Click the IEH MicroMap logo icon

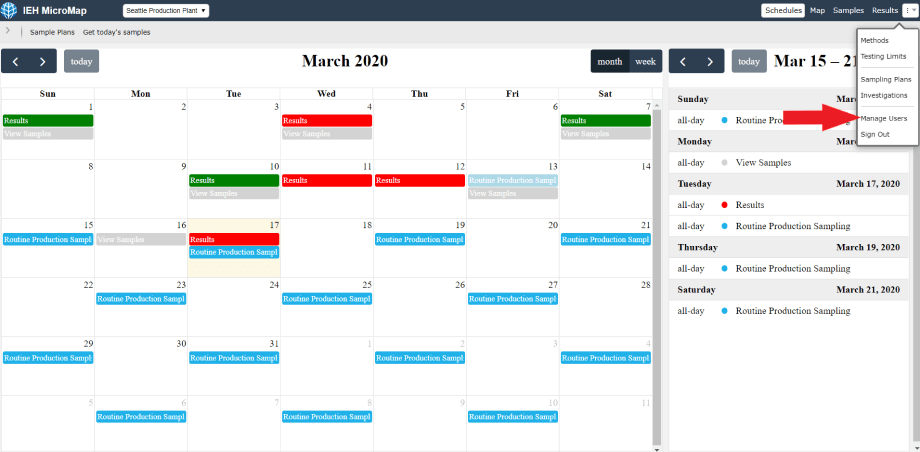click(10, 10)
